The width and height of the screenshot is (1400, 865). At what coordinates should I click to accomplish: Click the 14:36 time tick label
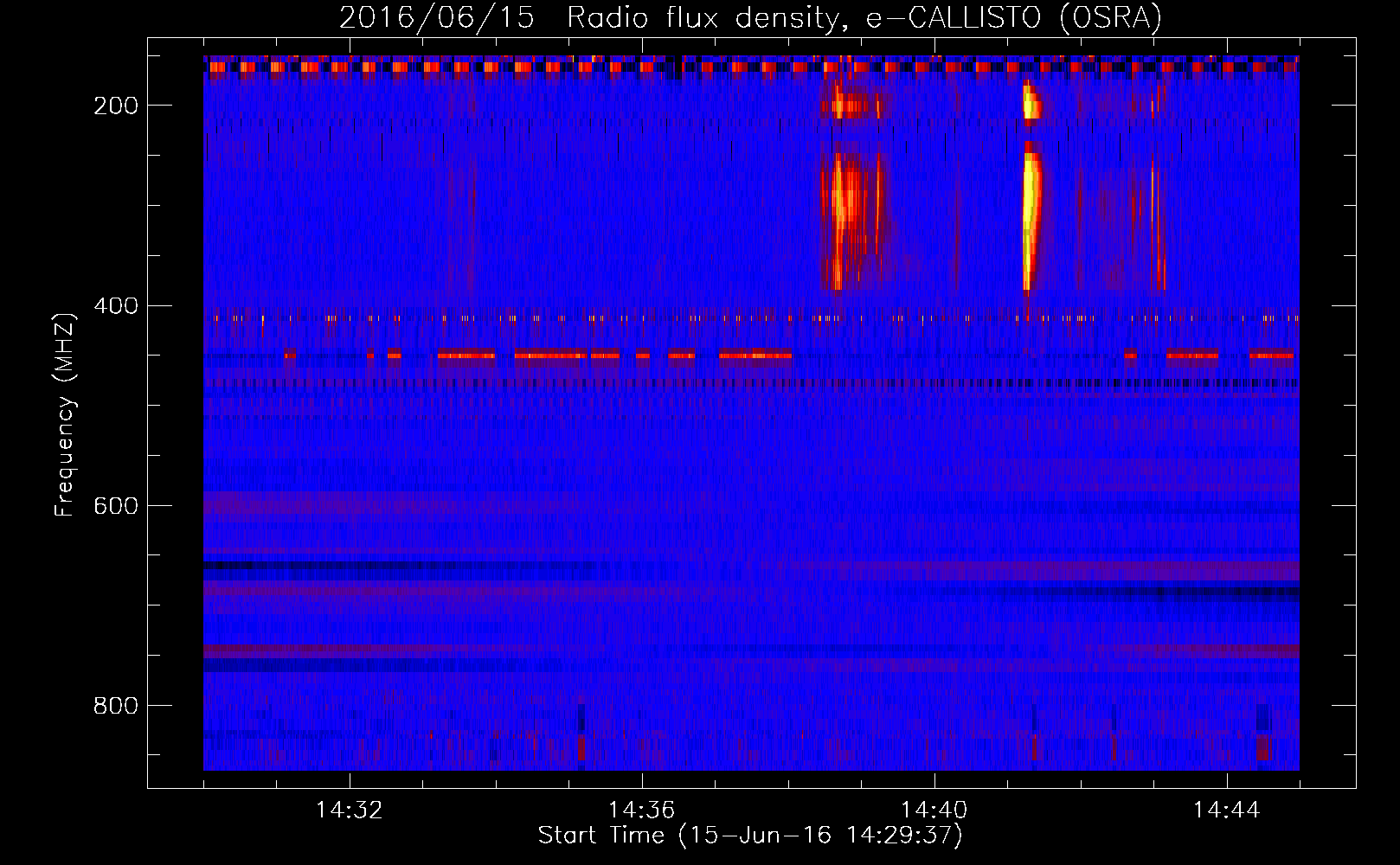click(x=642, y=811)
